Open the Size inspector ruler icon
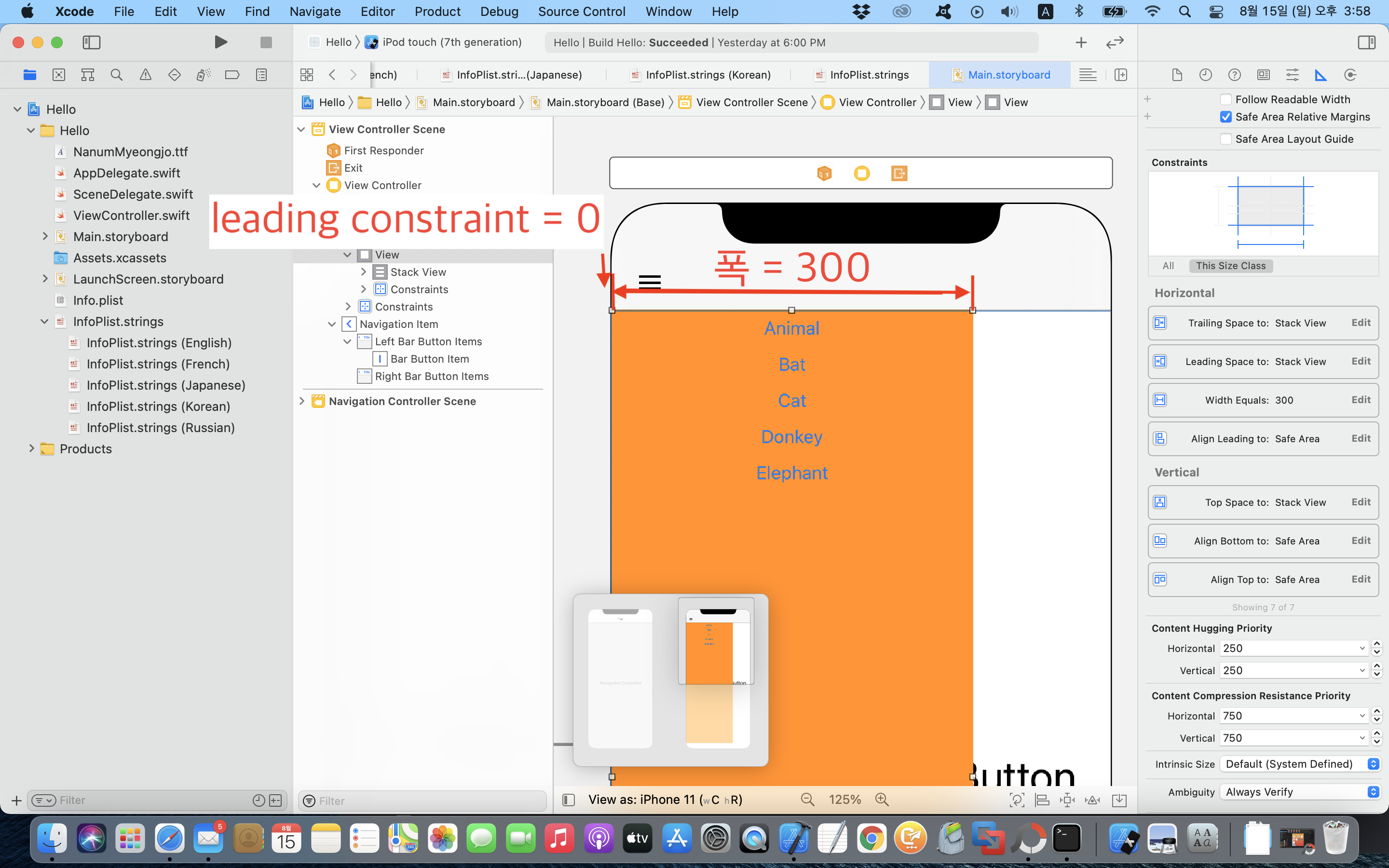 click(x=1321, y=75)
